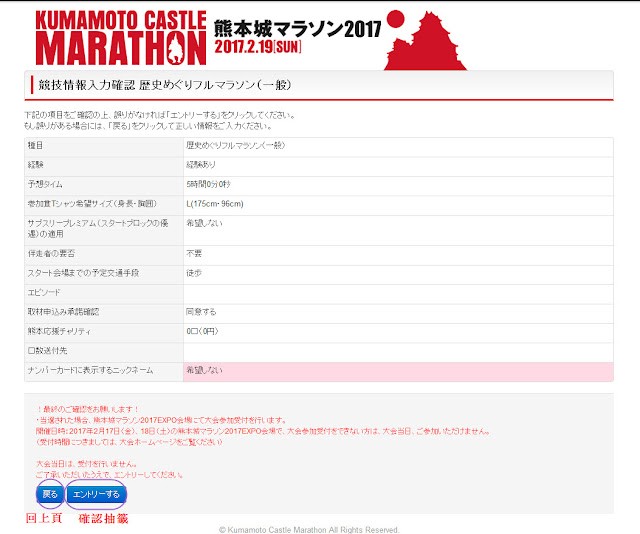Click the 取材申込み承諾確認 label
The height and width of the screenshot is (534, 640).
coord(63,312)
